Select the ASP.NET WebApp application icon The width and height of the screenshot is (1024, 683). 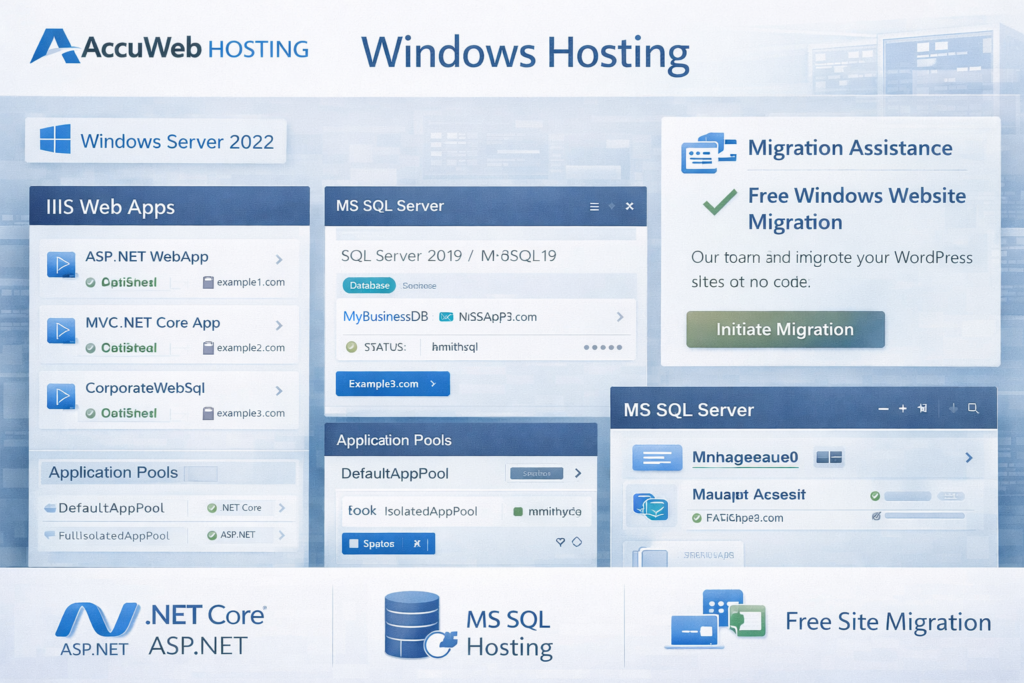click(62, 262)
